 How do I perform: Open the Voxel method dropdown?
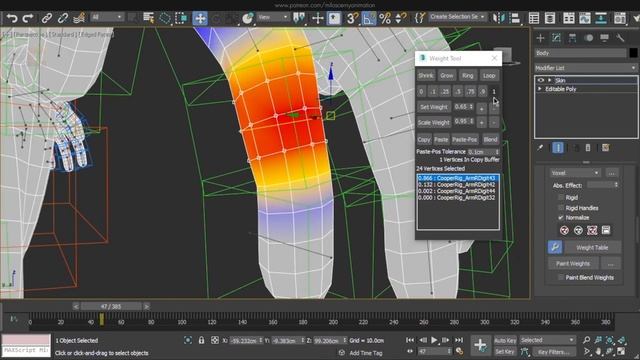[x=575, y=173]
